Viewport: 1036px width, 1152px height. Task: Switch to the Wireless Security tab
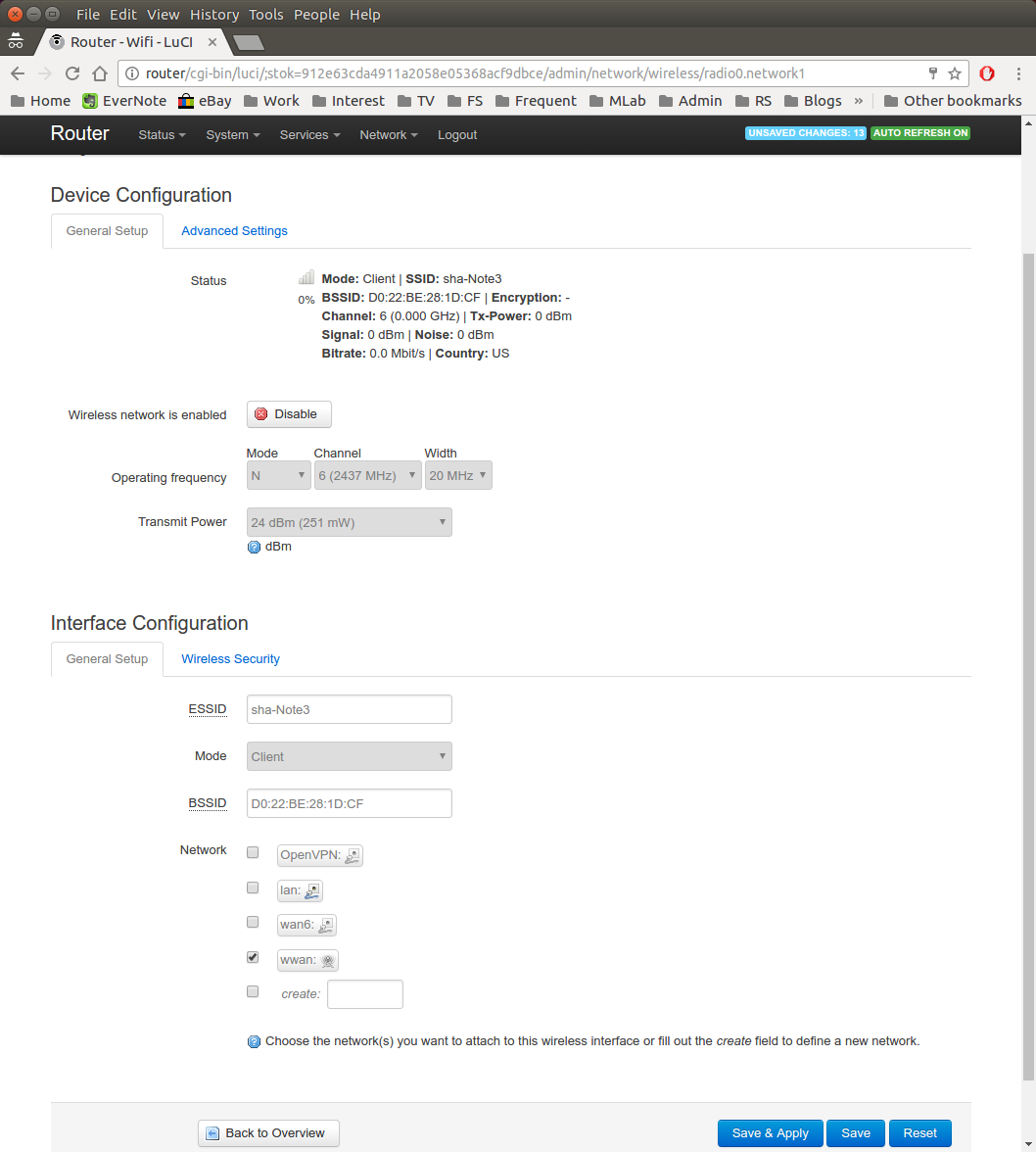pyautogui.click(x=230, y=659)
